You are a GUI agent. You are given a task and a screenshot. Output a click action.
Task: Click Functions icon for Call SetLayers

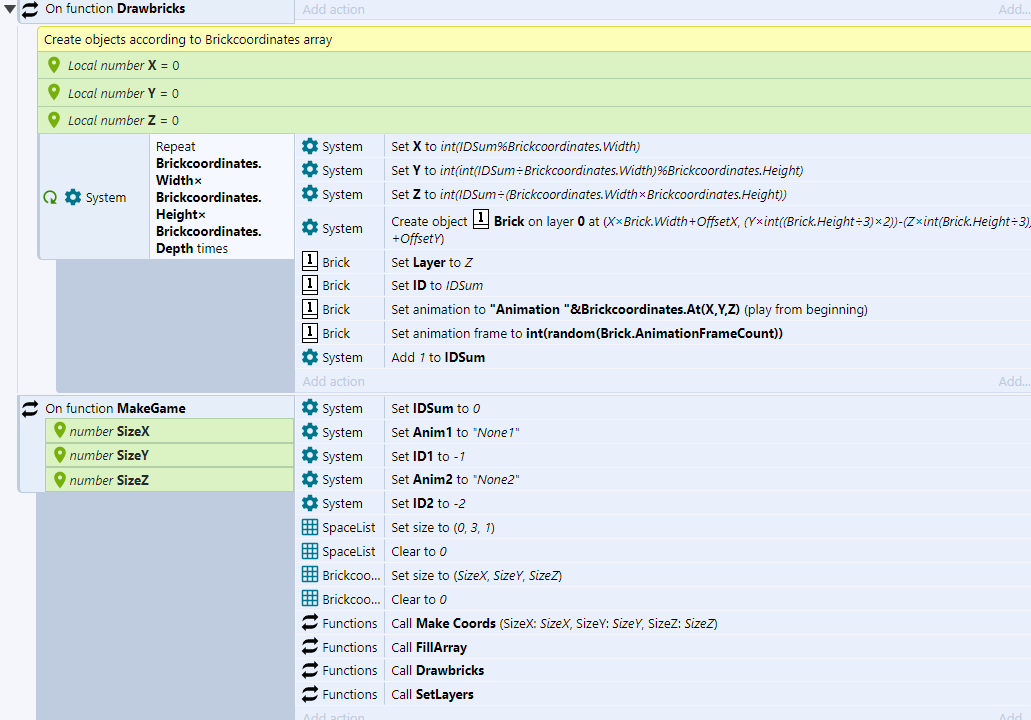tap(310, 694)
